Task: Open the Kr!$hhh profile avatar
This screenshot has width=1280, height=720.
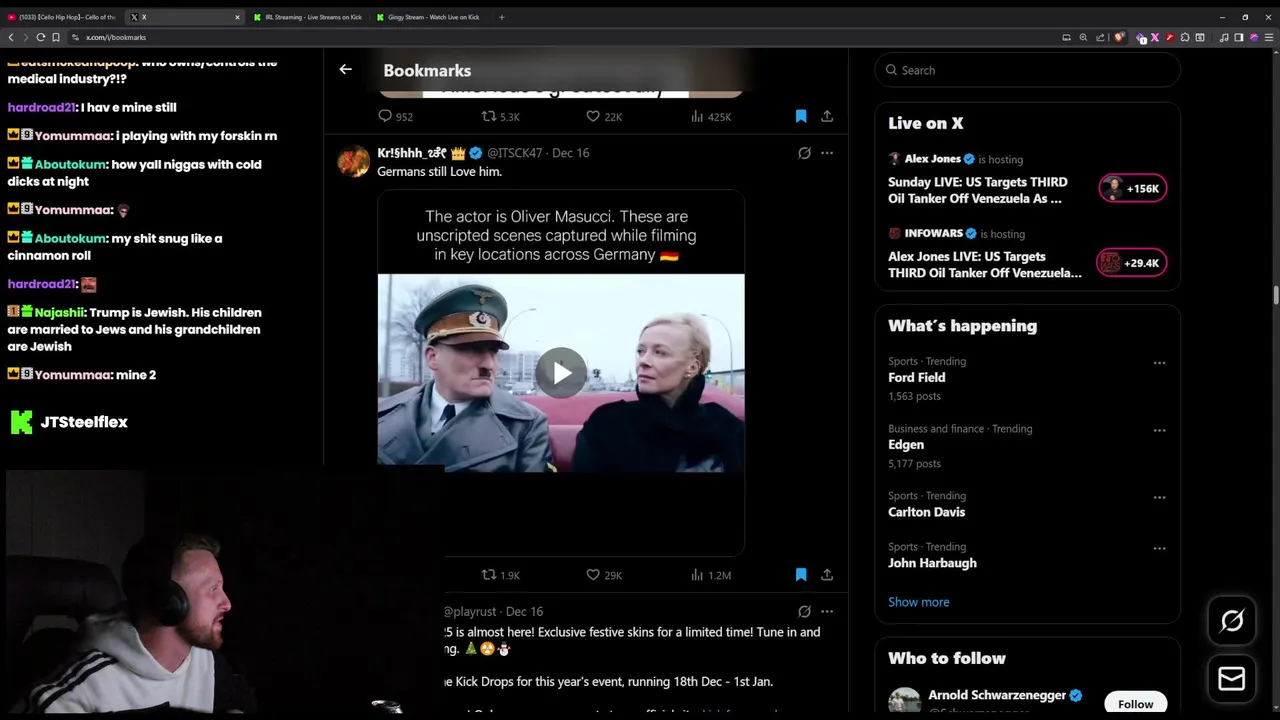Action: 353,160
